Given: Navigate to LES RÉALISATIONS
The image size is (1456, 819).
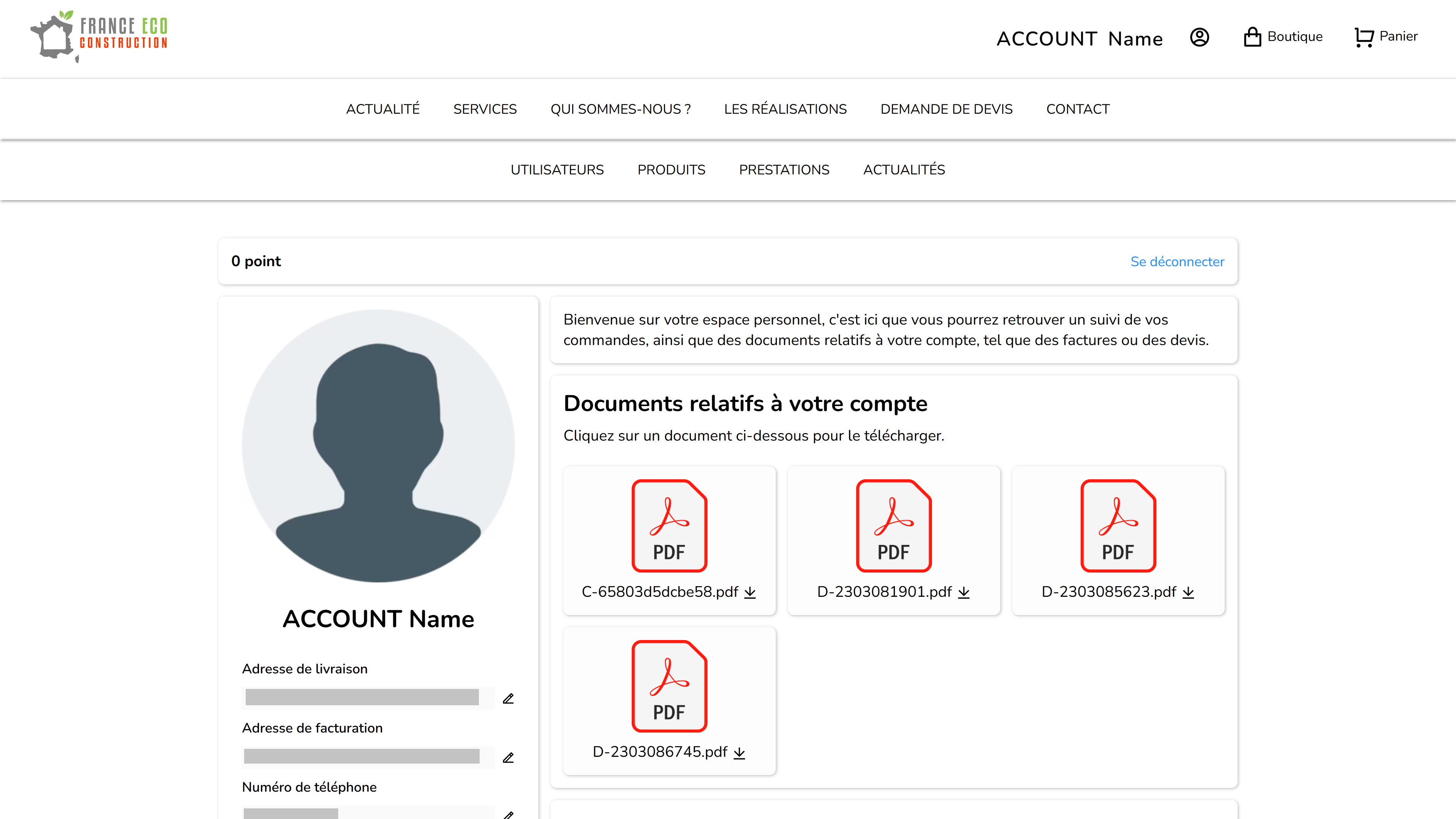Looking at the screenshot, I should (785, 109).
